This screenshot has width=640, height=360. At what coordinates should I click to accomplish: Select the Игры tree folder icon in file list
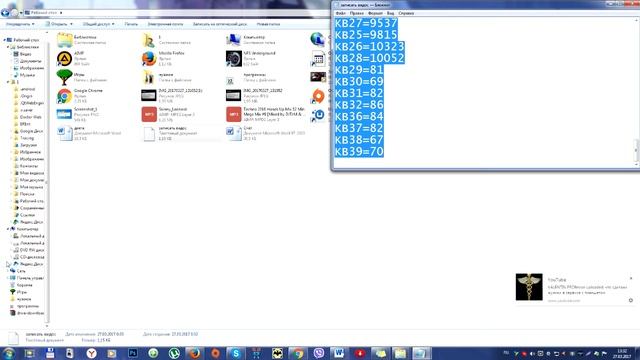tap(64, 77)
